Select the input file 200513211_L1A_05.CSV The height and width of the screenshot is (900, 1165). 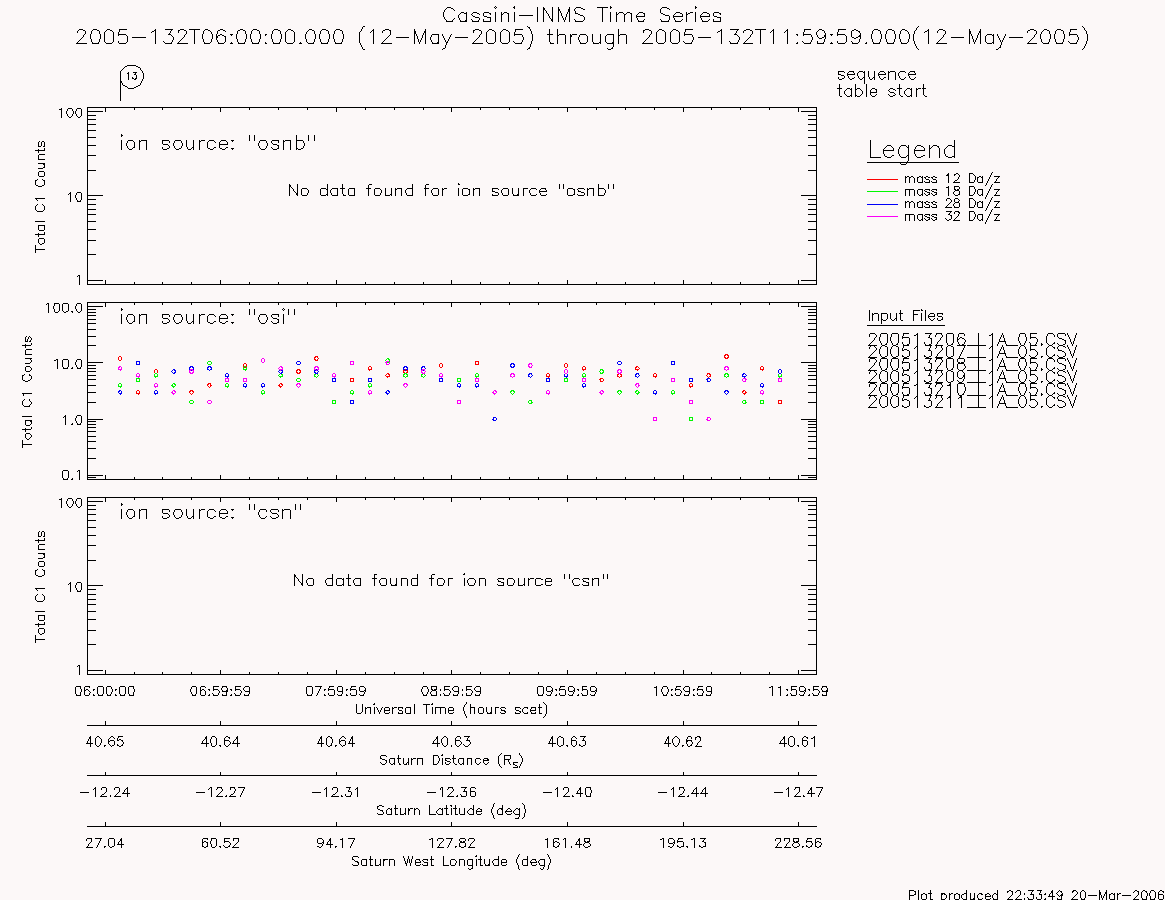pos(972,402)
